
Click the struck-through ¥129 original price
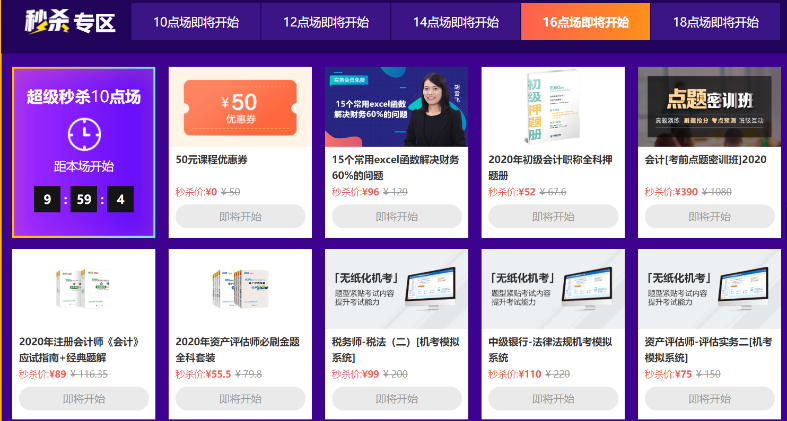(x=396, y=192)
